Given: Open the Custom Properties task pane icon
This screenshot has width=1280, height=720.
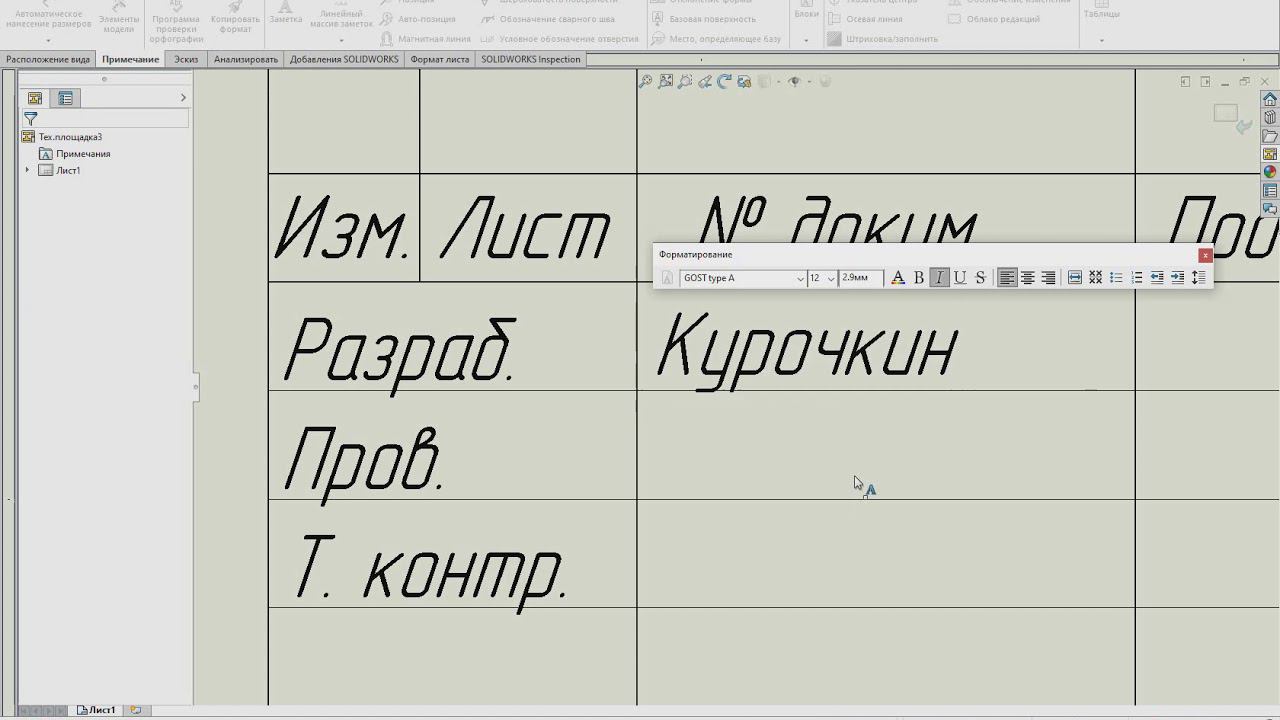Looking at the screenshot, I should point(1270,191).
